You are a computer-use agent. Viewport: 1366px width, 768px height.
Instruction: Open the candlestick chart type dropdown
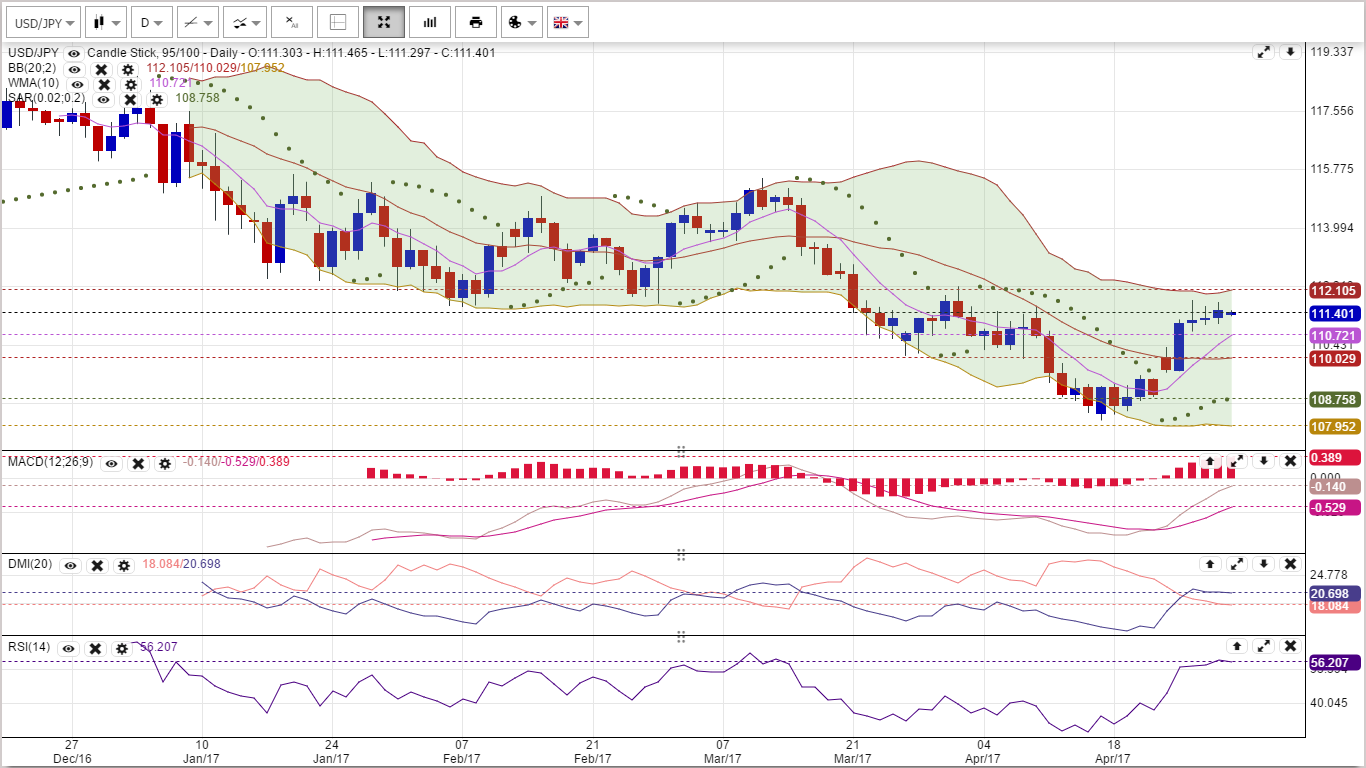(106, 22)
